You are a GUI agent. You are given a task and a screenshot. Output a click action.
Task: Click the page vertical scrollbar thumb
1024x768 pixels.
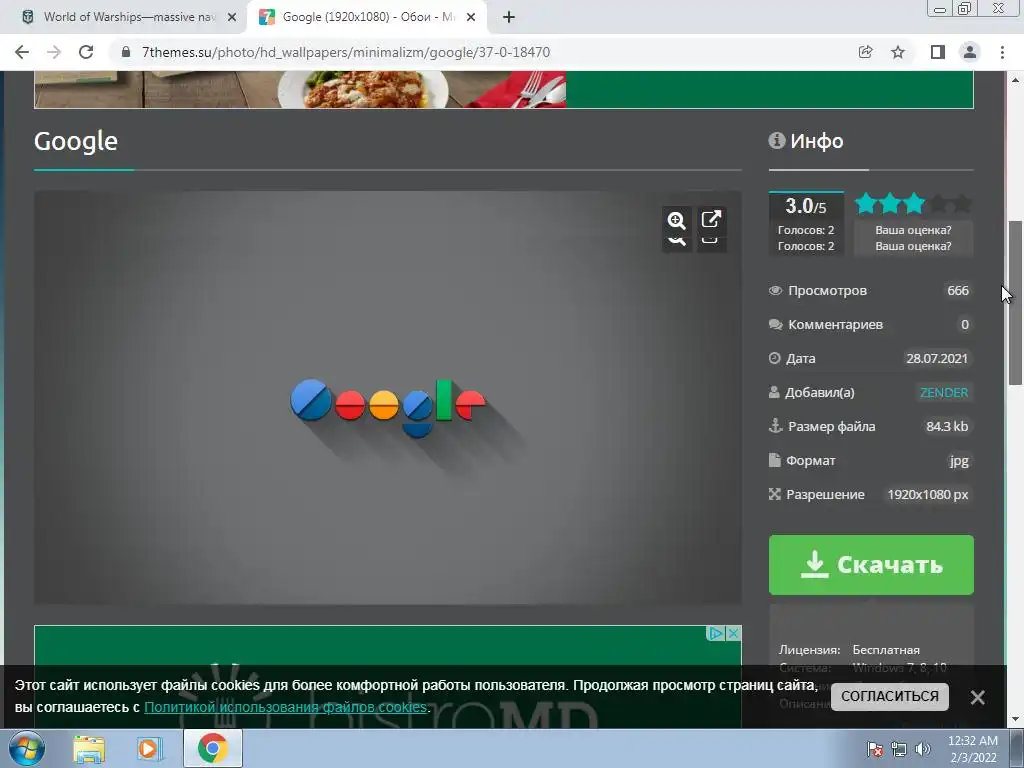pos(1015,303)
